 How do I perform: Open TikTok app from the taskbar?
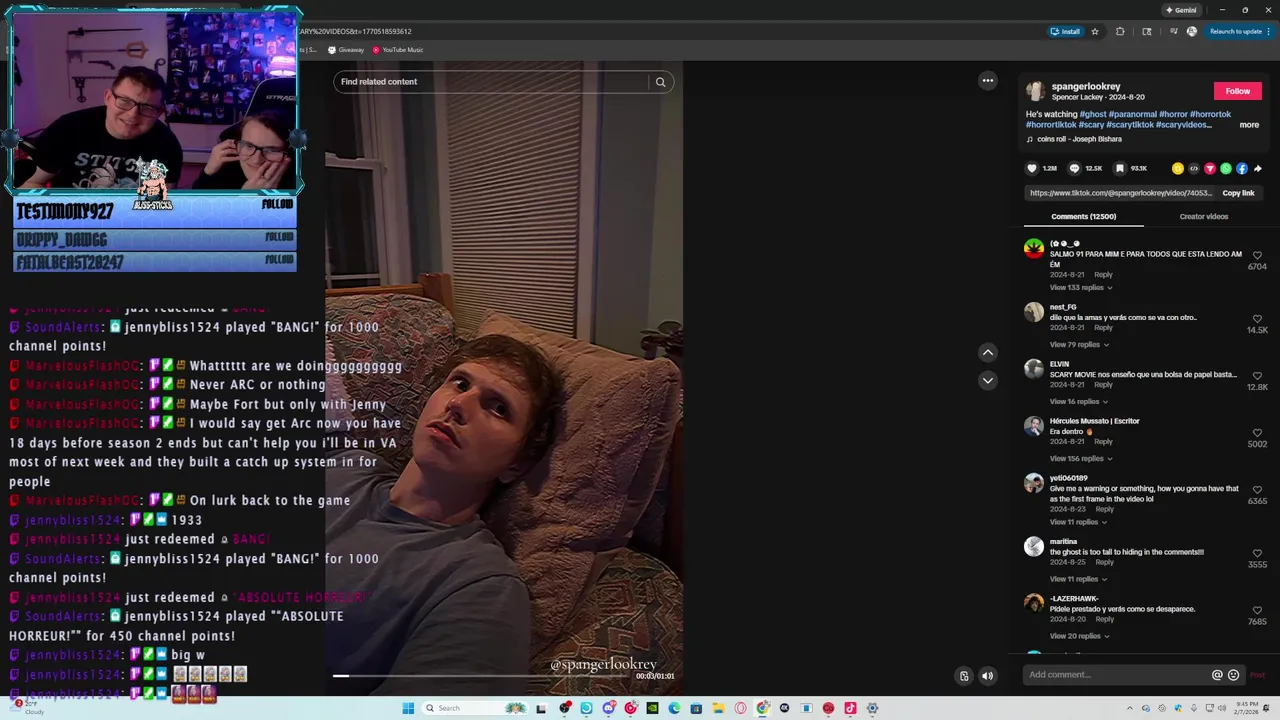click(x=850, y=708)
